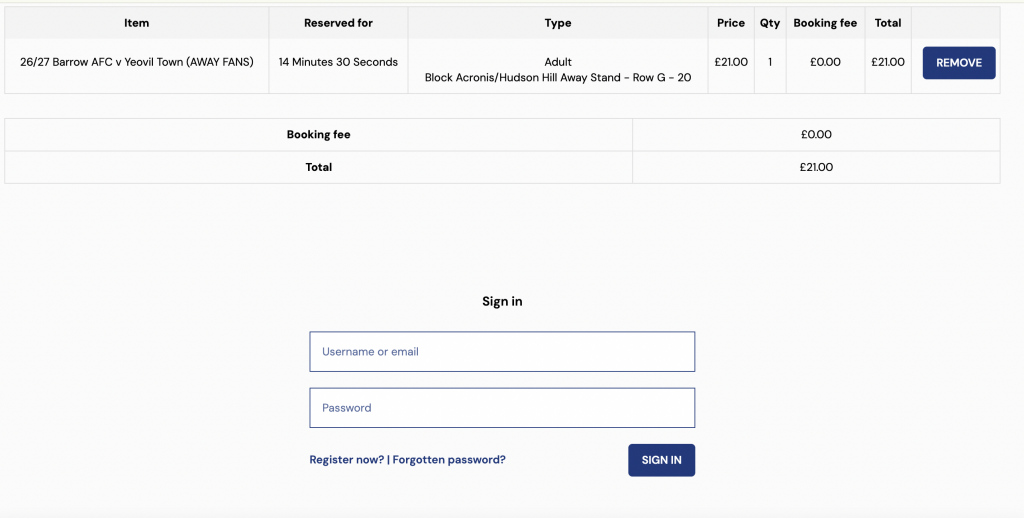Screen dimensions: 1024x518
Task: Select the Type column header
Action: pos(558,23)
